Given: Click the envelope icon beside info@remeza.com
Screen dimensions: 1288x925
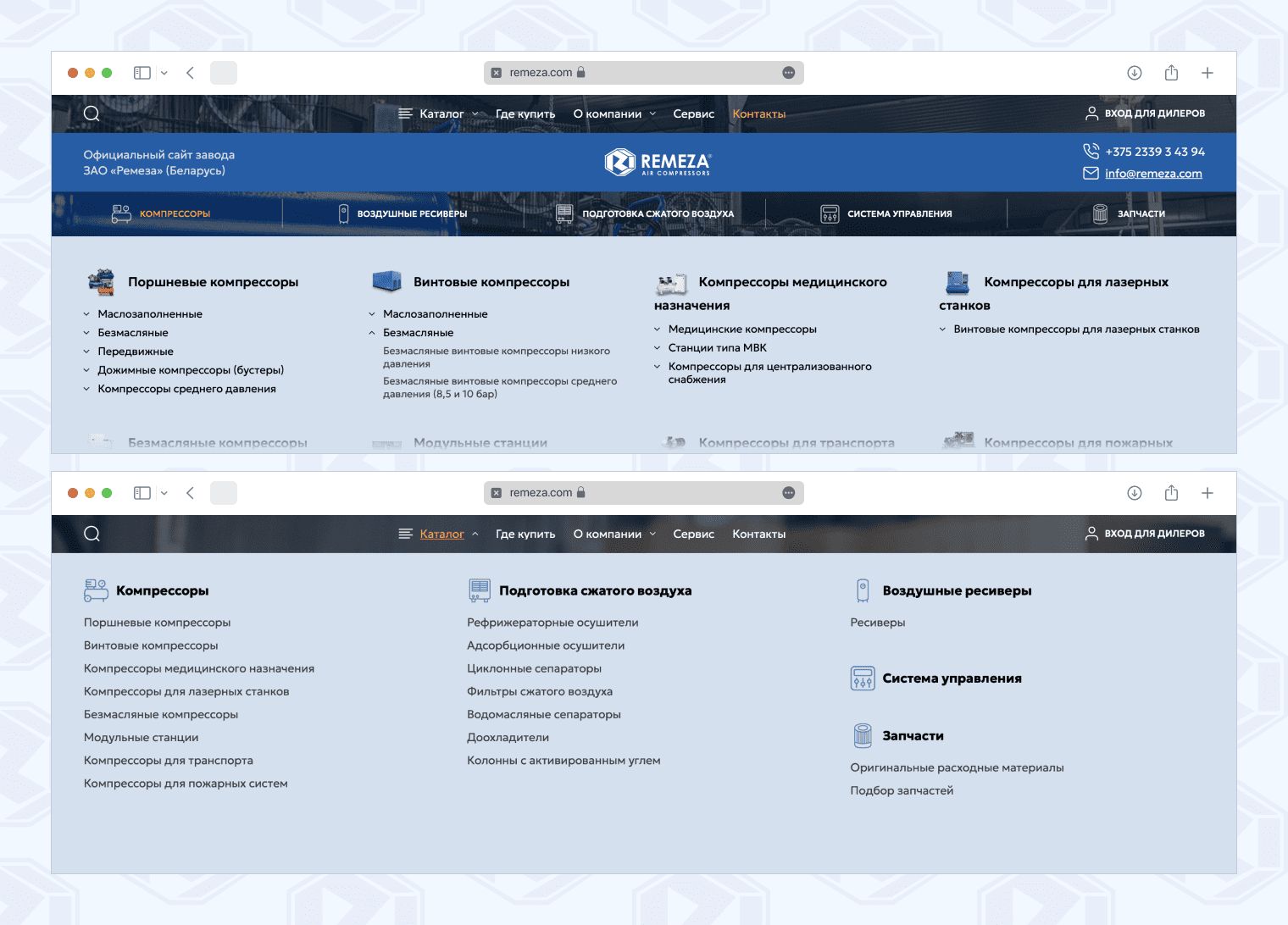Looking at the screenshot, I should pos(1091,174).
